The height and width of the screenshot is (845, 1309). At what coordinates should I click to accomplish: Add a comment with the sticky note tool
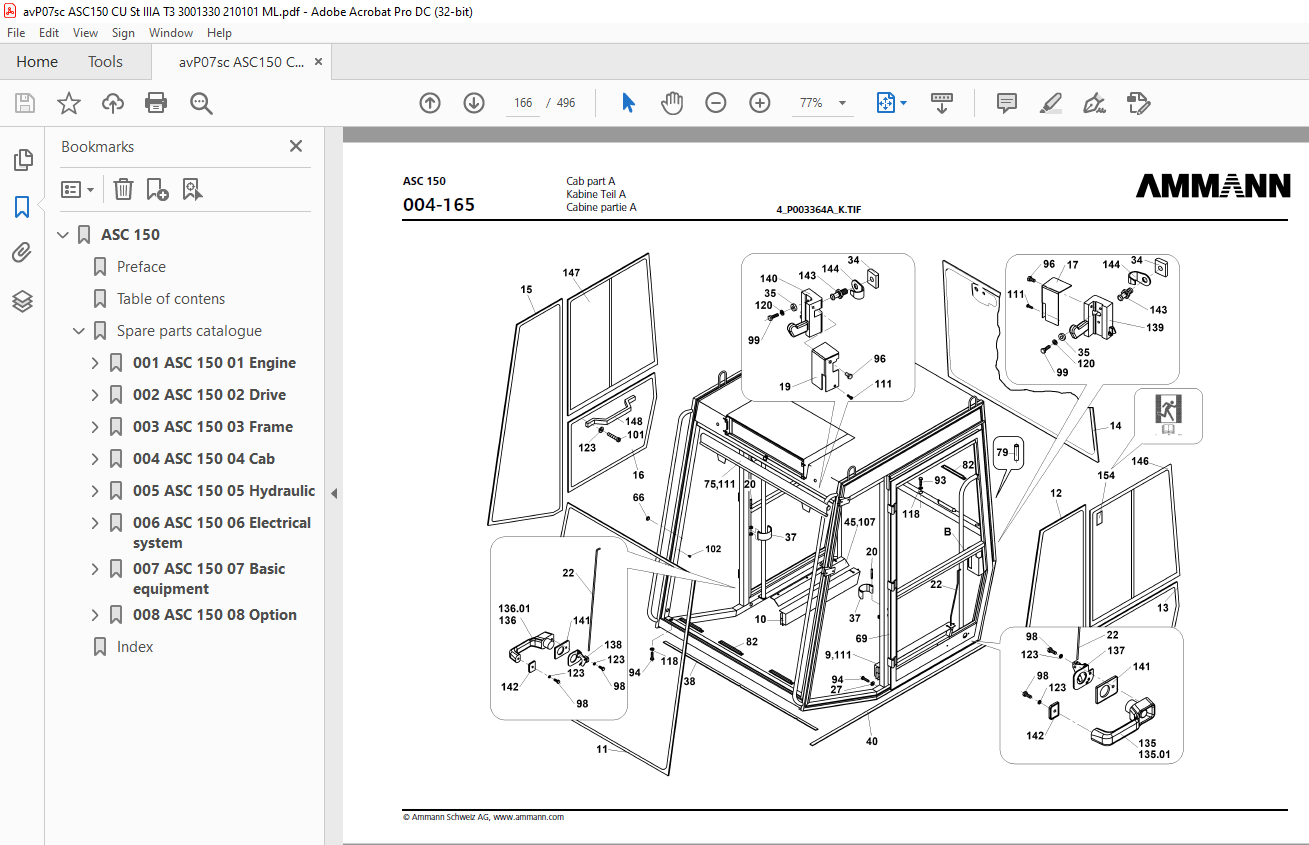(1007, 103)
